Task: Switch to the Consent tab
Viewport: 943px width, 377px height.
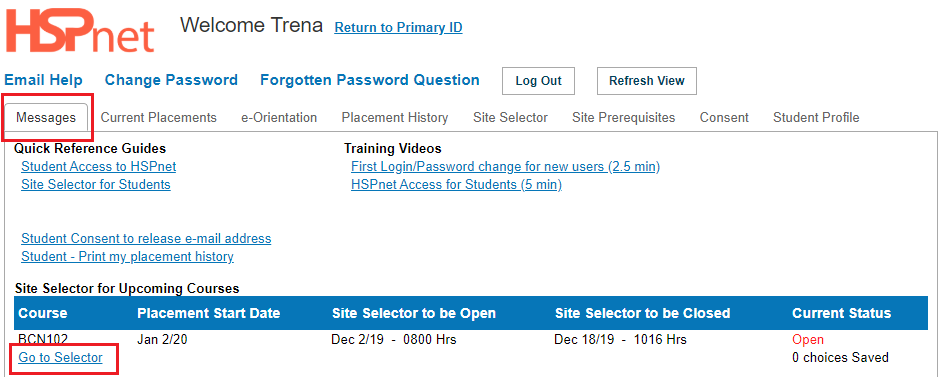Action: point(724,118)
